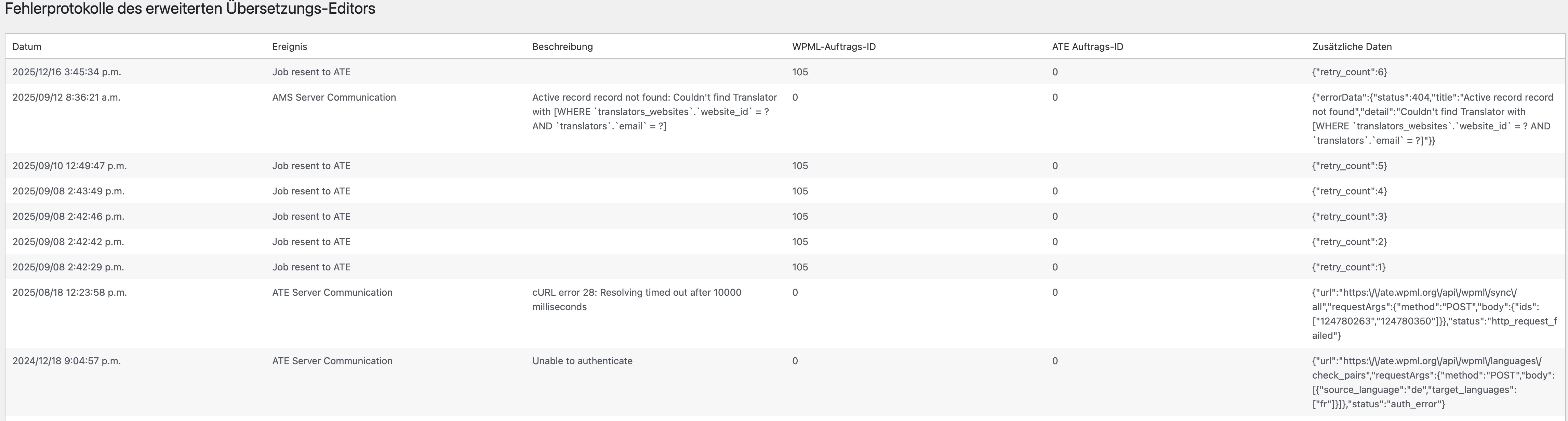The height and width of the screenshot is (421, 1568).
Task: Click the Active record not found description
Action: (654, 112)
